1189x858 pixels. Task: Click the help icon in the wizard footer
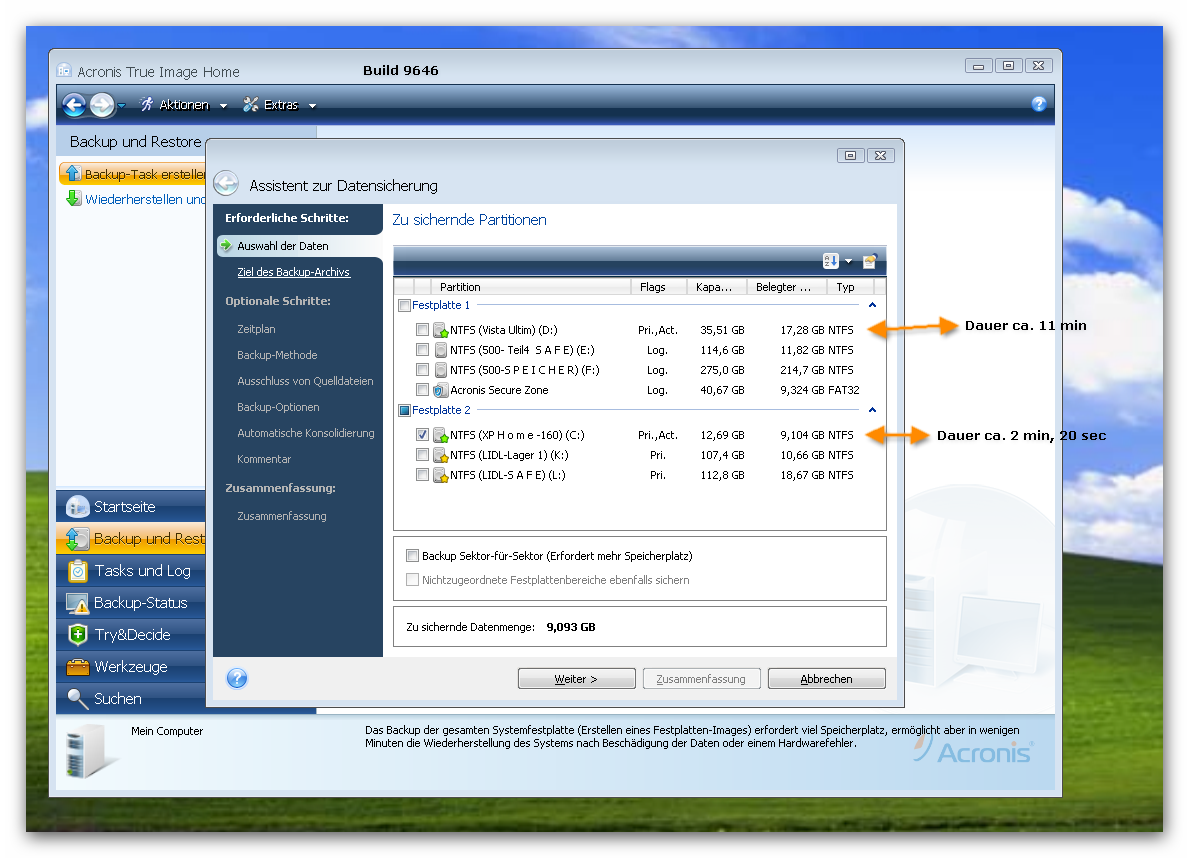click(237, 678)
